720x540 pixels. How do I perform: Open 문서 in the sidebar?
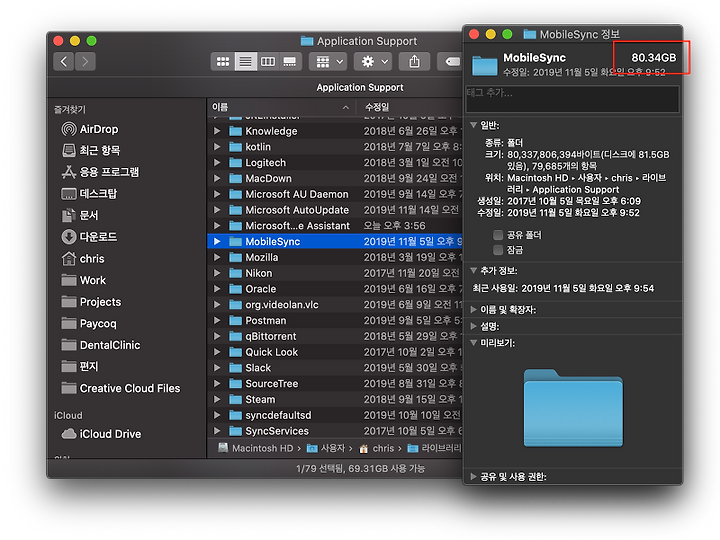coord(80,215)
